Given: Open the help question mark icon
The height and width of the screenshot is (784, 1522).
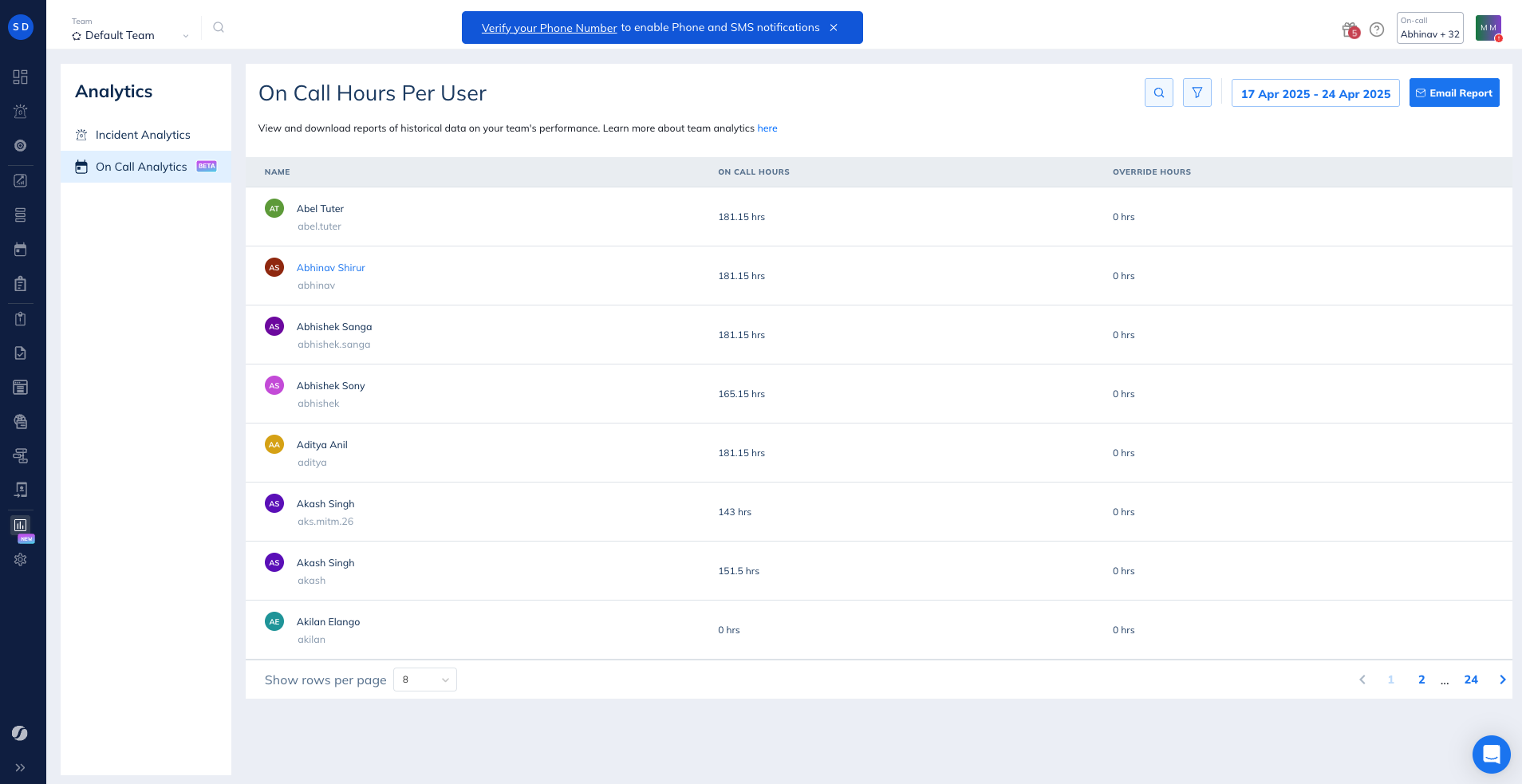Looking at the screenshot, I should (x=1376, y=30).
